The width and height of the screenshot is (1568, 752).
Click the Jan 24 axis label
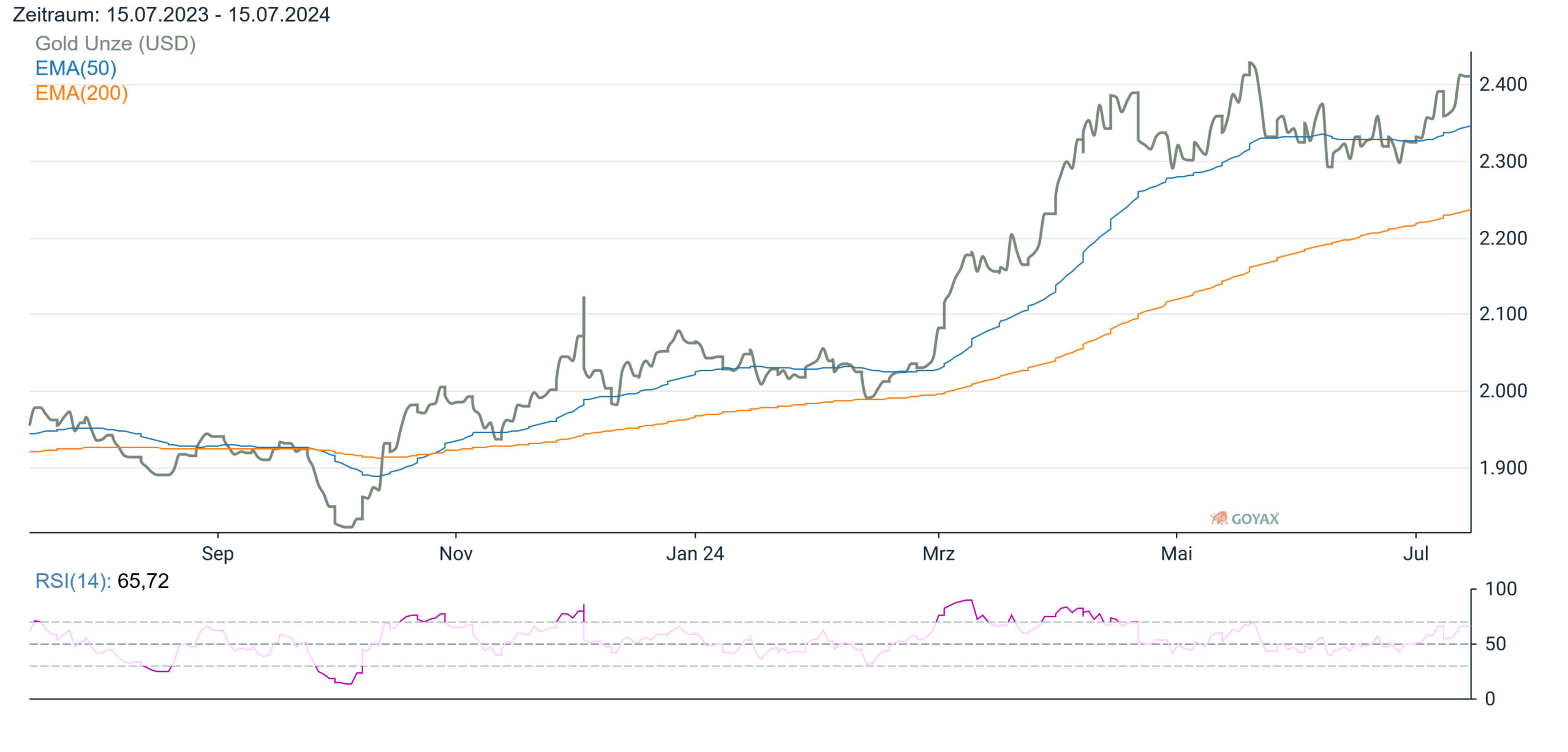(x=695, y=554)
